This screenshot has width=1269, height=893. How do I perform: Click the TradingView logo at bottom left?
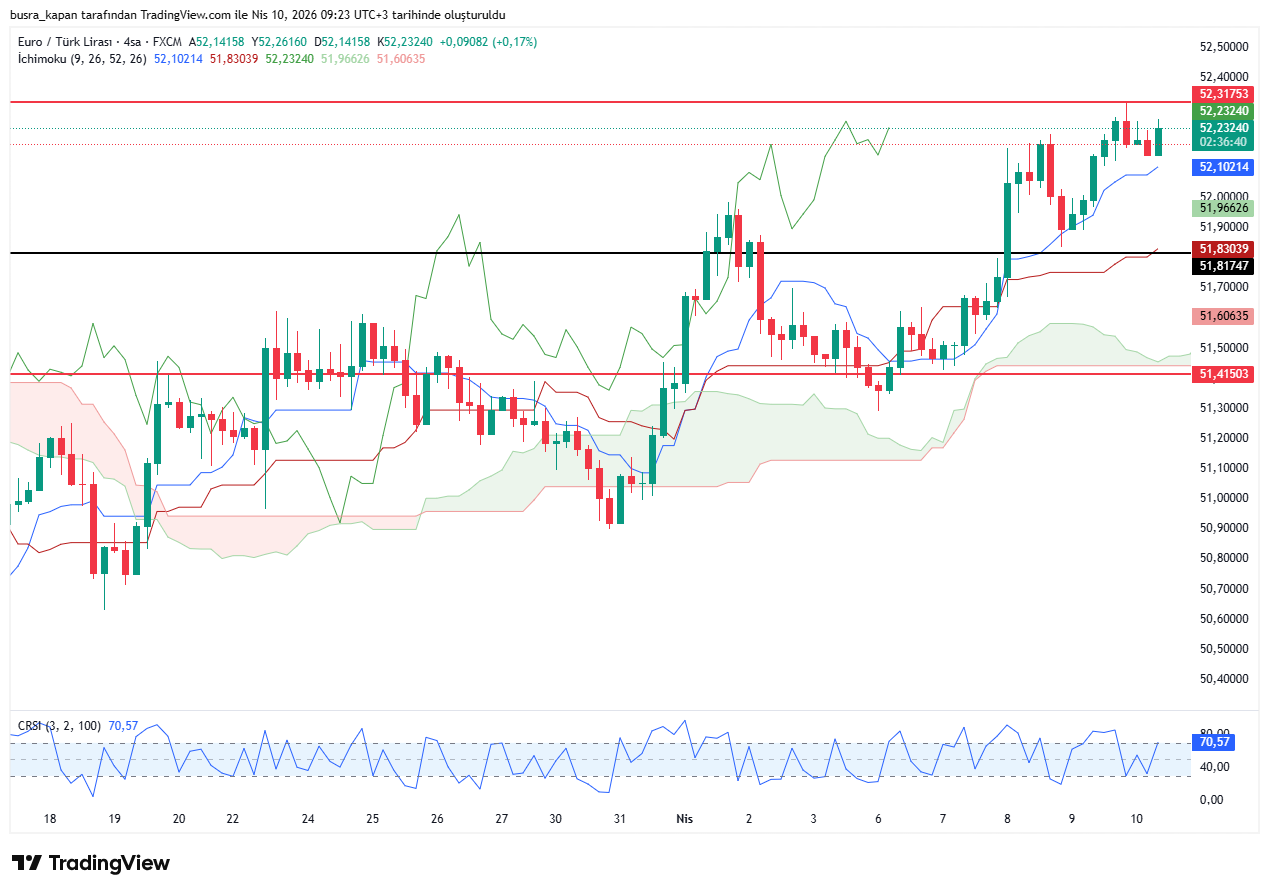coord(91,863)
